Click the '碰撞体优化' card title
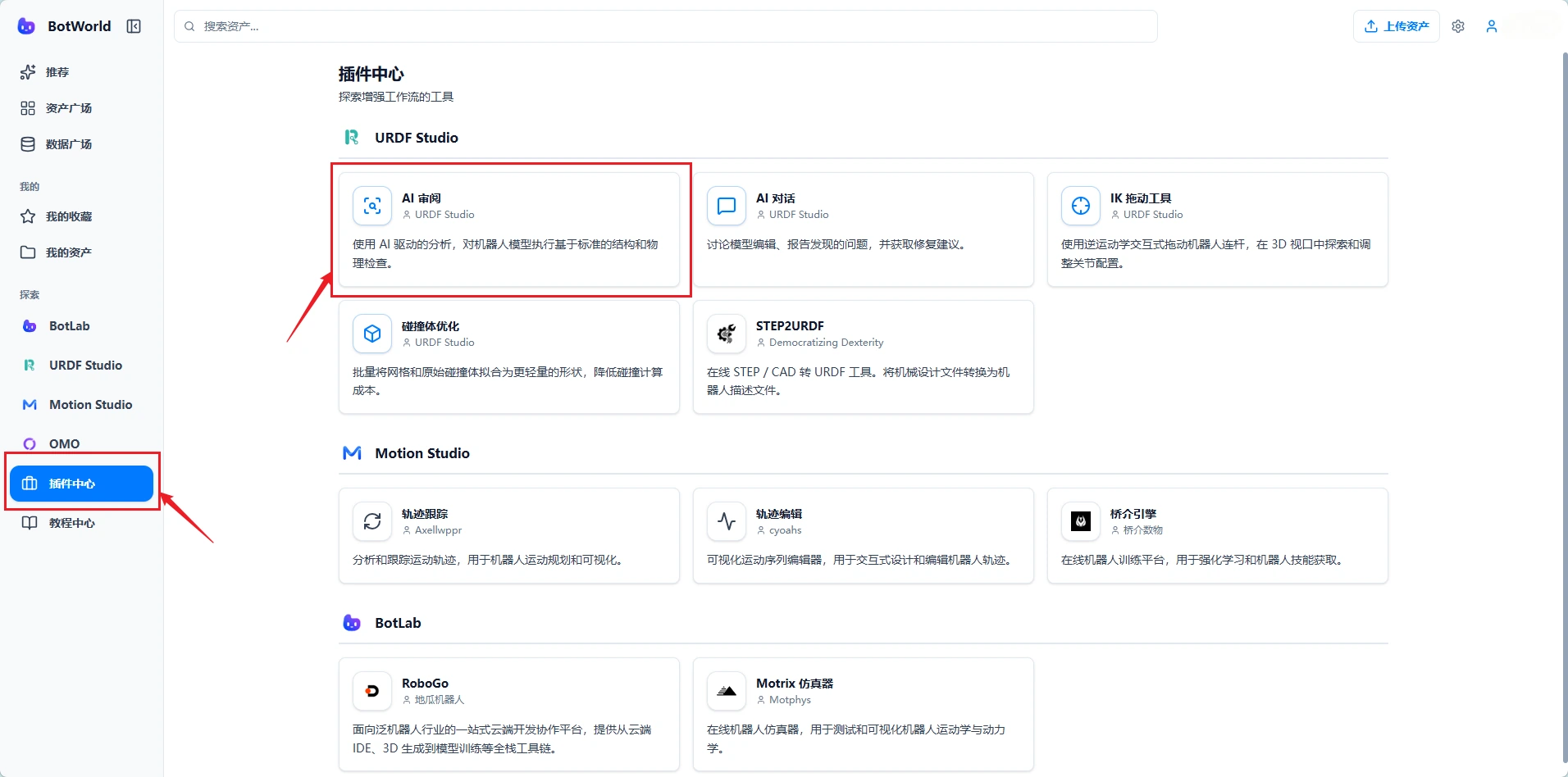The image size is (1568, 777). pos(431,326)
